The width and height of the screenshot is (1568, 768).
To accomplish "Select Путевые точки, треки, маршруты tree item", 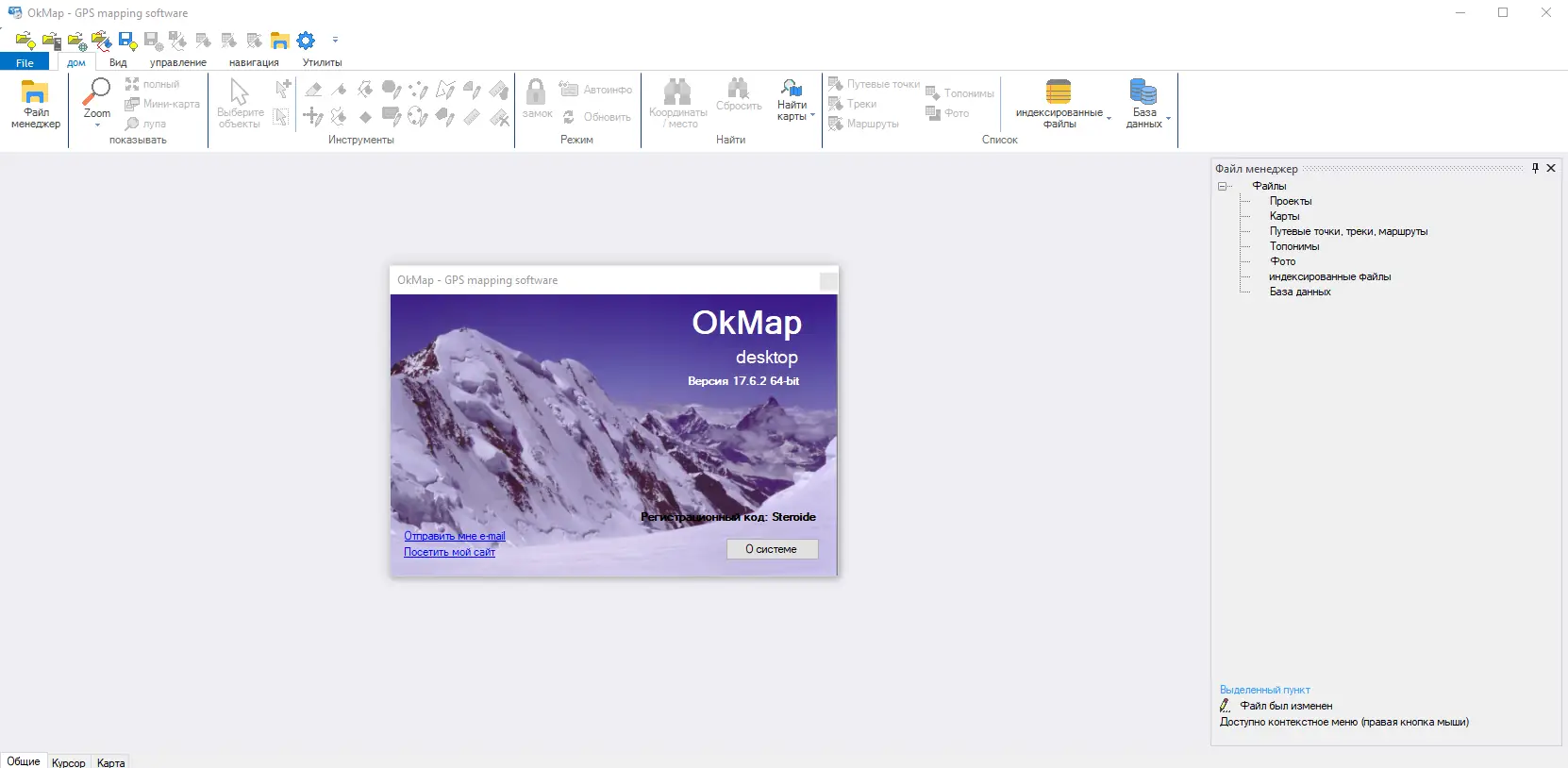I will 1348,231.
